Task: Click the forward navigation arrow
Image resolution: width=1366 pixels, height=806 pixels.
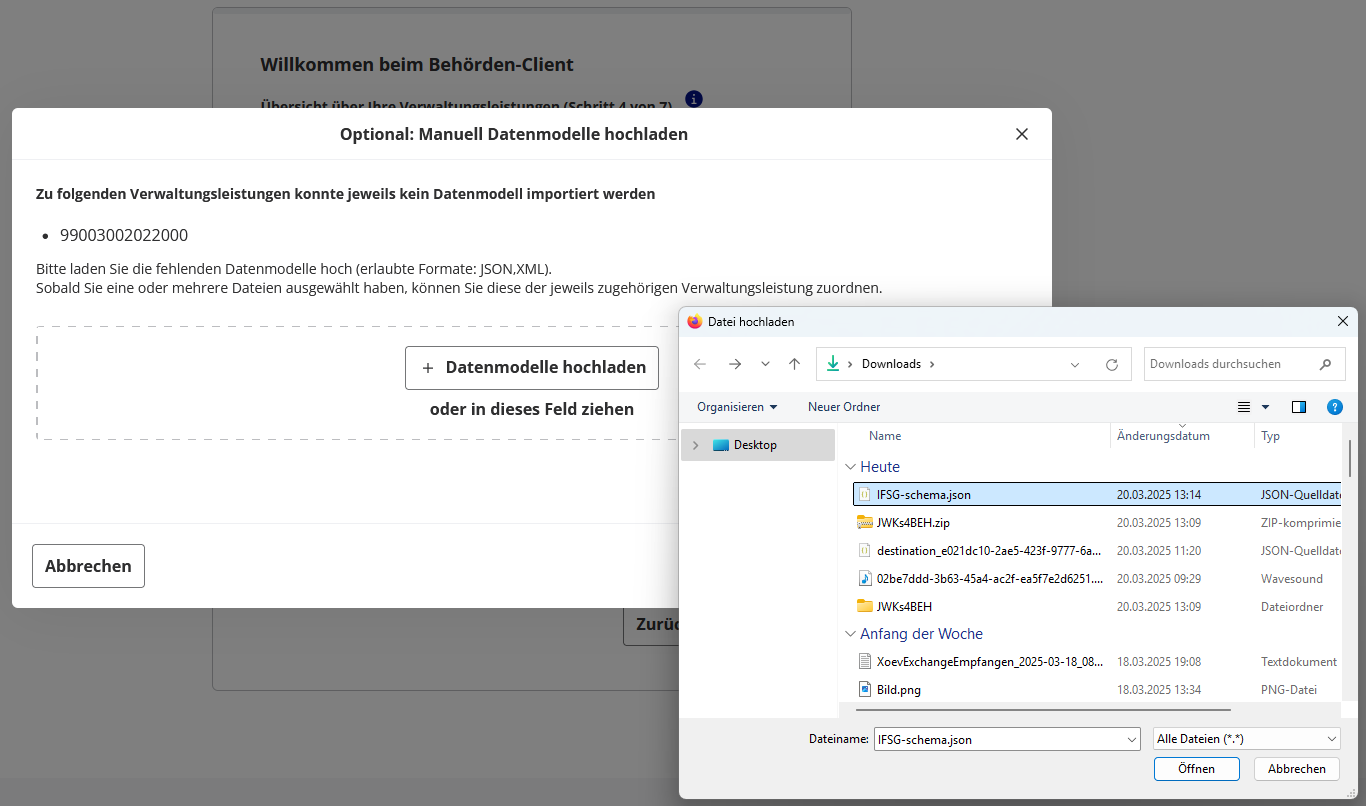Action: (x=735, y=364)
